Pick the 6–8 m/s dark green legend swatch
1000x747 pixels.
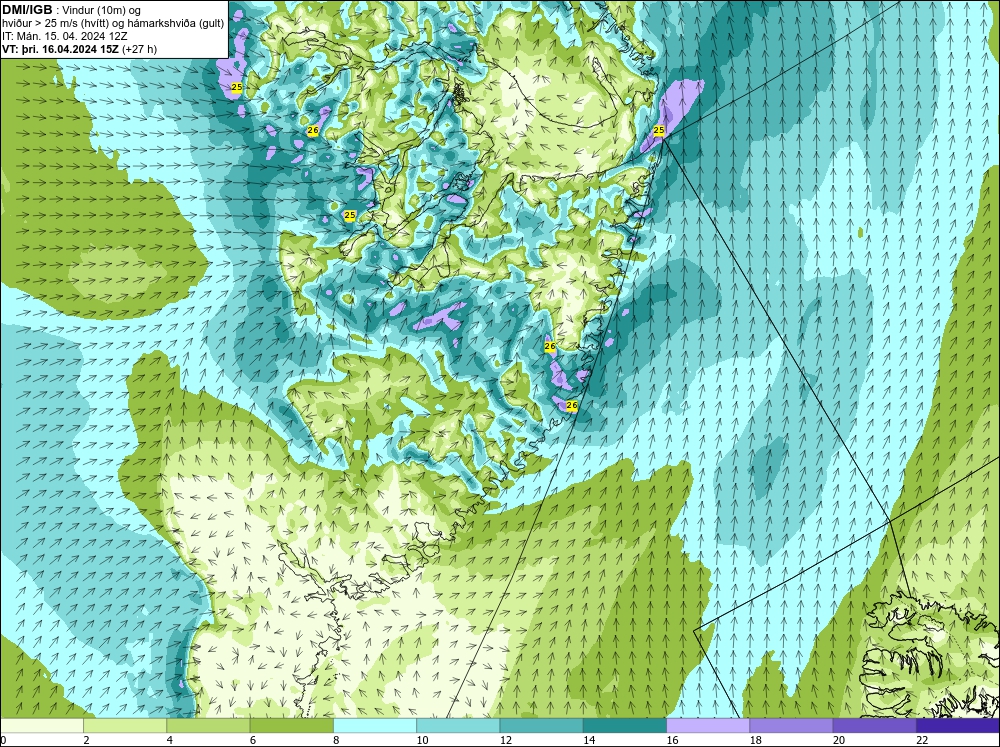(291, 725)
